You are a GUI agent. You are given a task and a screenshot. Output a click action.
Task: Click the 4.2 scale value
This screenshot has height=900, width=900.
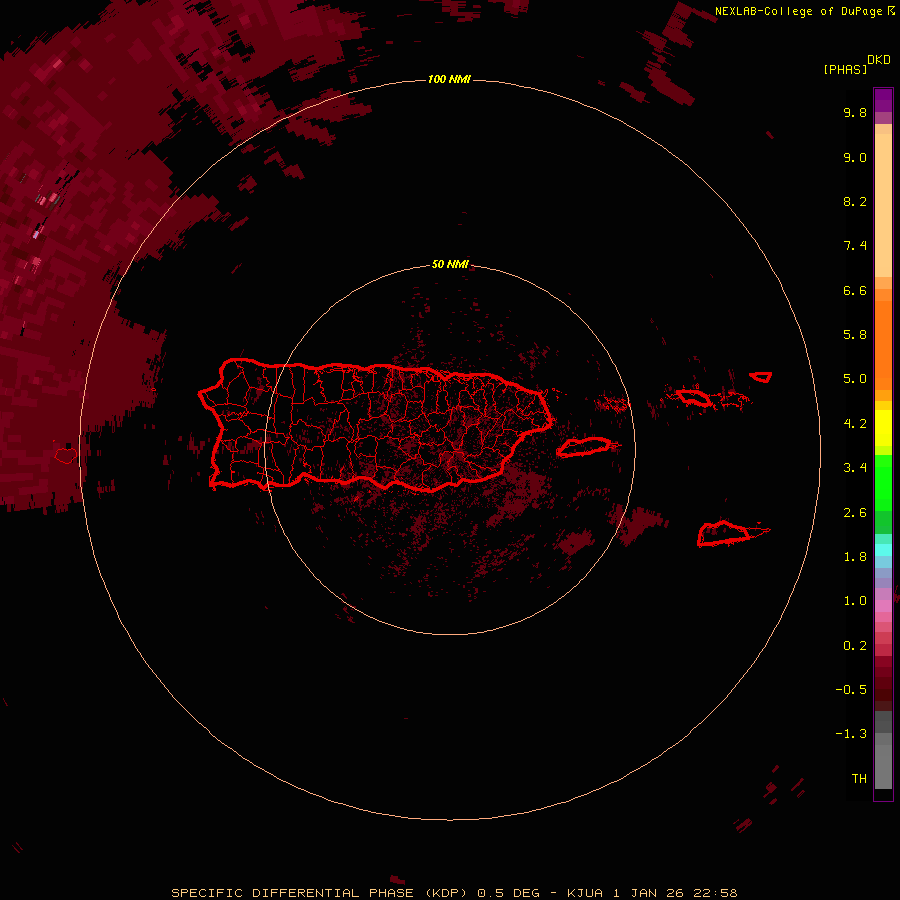click(855, 424)
